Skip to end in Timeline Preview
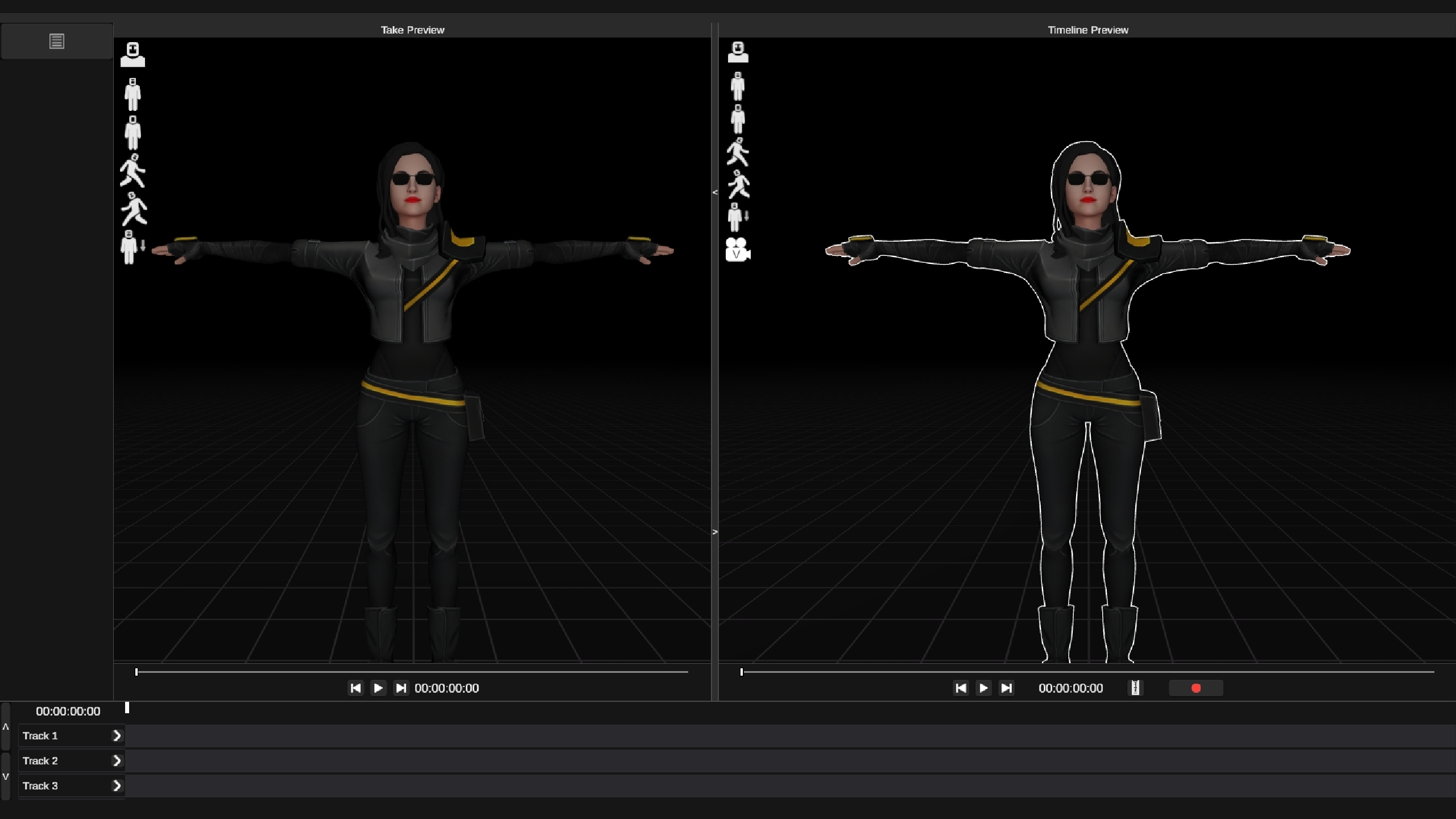 click(x=1006, y=688)
